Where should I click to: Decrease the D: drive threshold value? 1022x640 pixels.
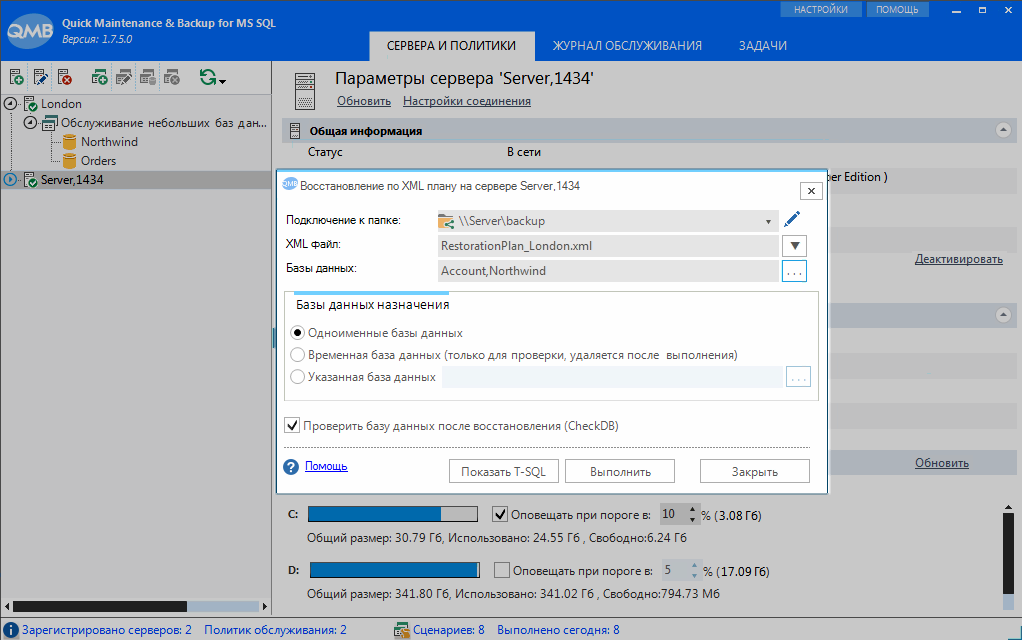coord(694,575)
